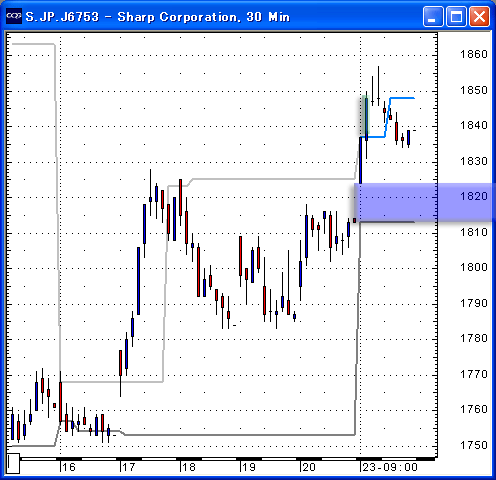Image resolution: width=496 pixels, height=480 pixels.
Task: Click the green highlighted candle on the 23rd
Action: pyautogui.click(x=366, y=115)
